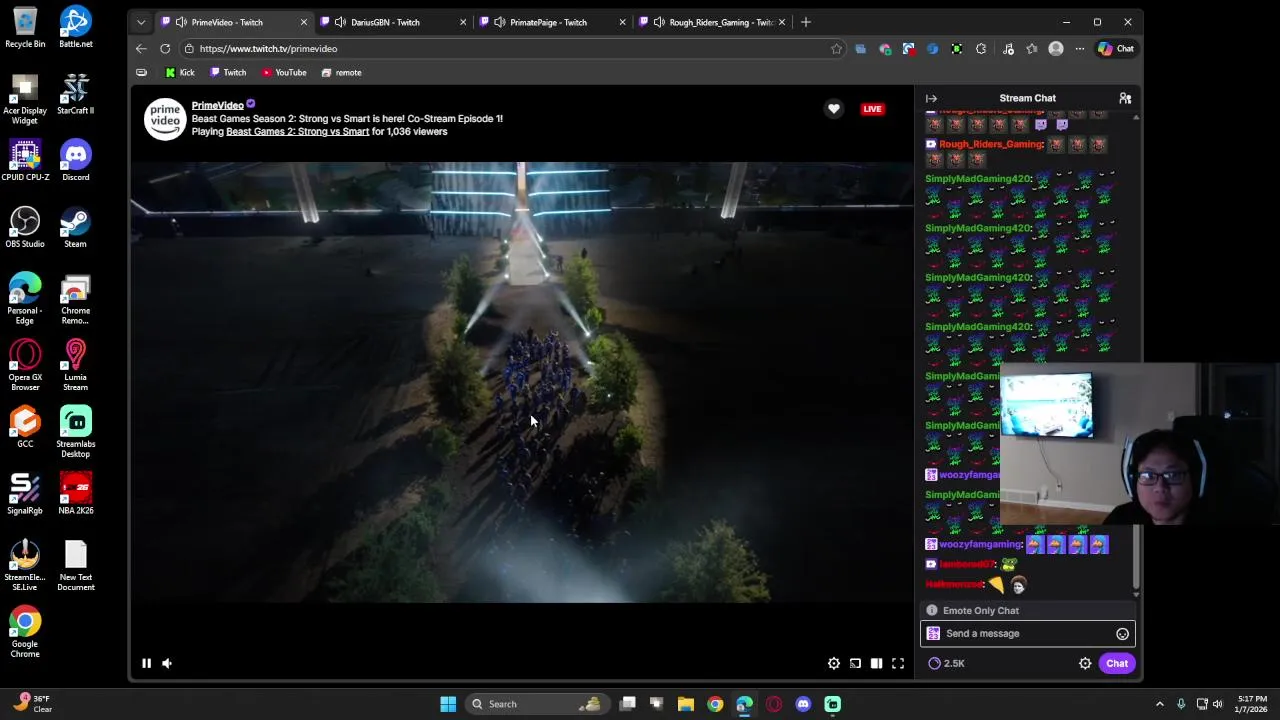Click PrimeVideo channel avatar

165,119
